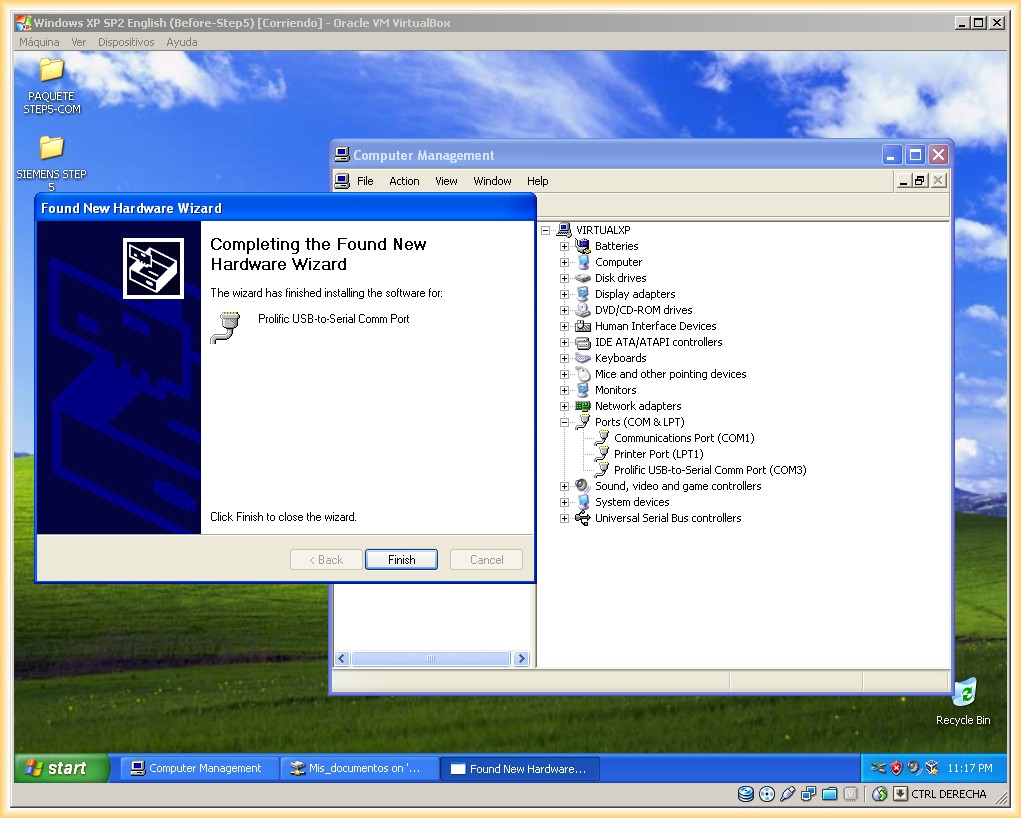
Task: Open the Recycle Bin on desktop
Action: (x=963, y=693)
